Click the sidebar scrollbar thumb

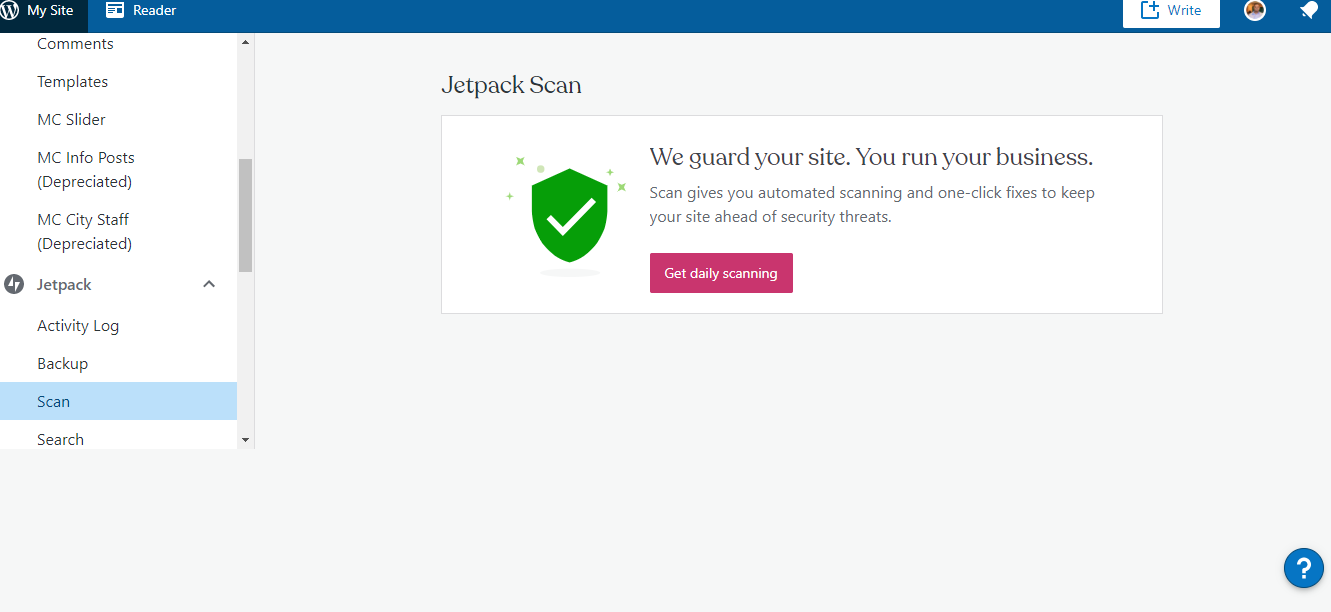pyautogui.click(x=246, y=215)
